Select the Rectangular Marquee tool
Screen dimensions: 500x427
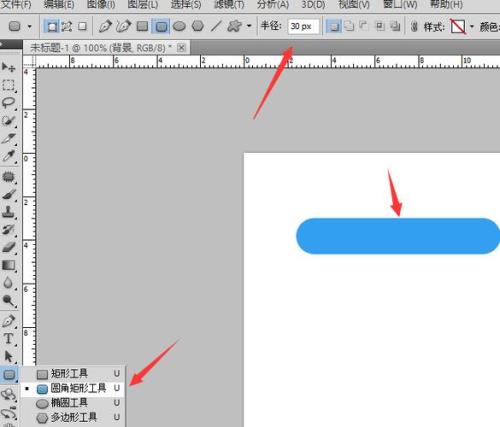(9, 85)
